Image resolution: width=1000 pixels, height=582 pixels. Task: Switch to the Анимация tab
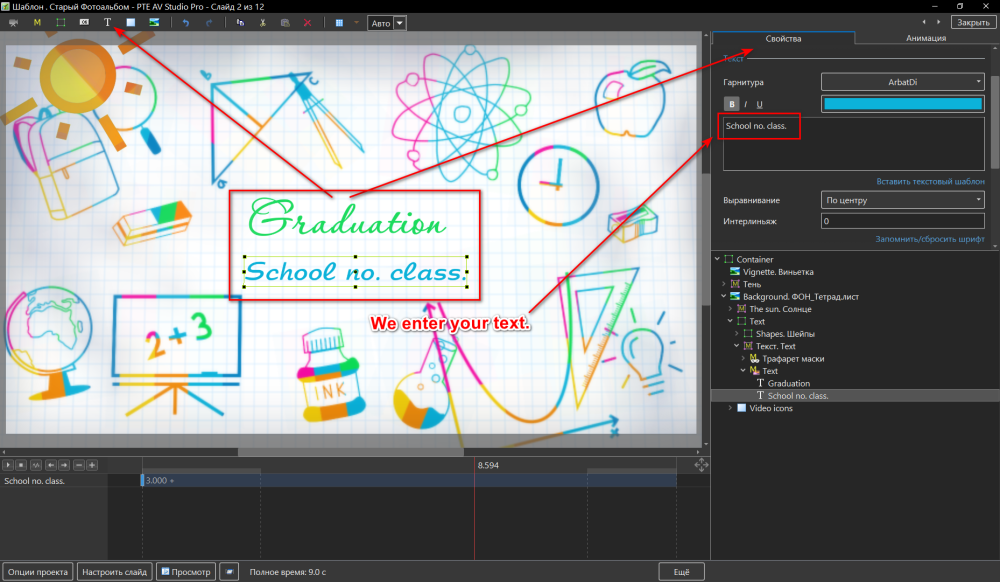pos(926,38)
